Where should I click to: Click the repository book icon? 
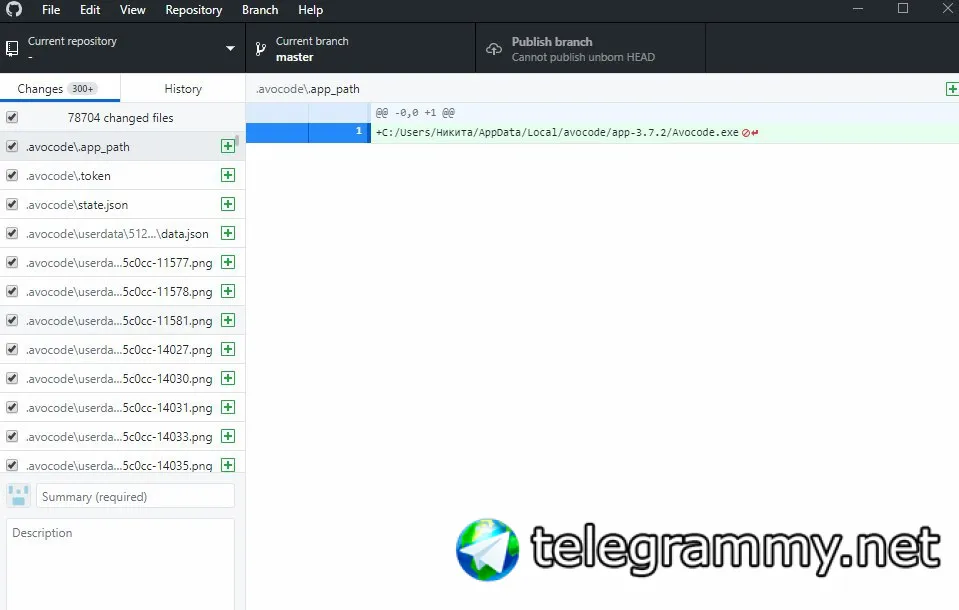click(12, 48)
